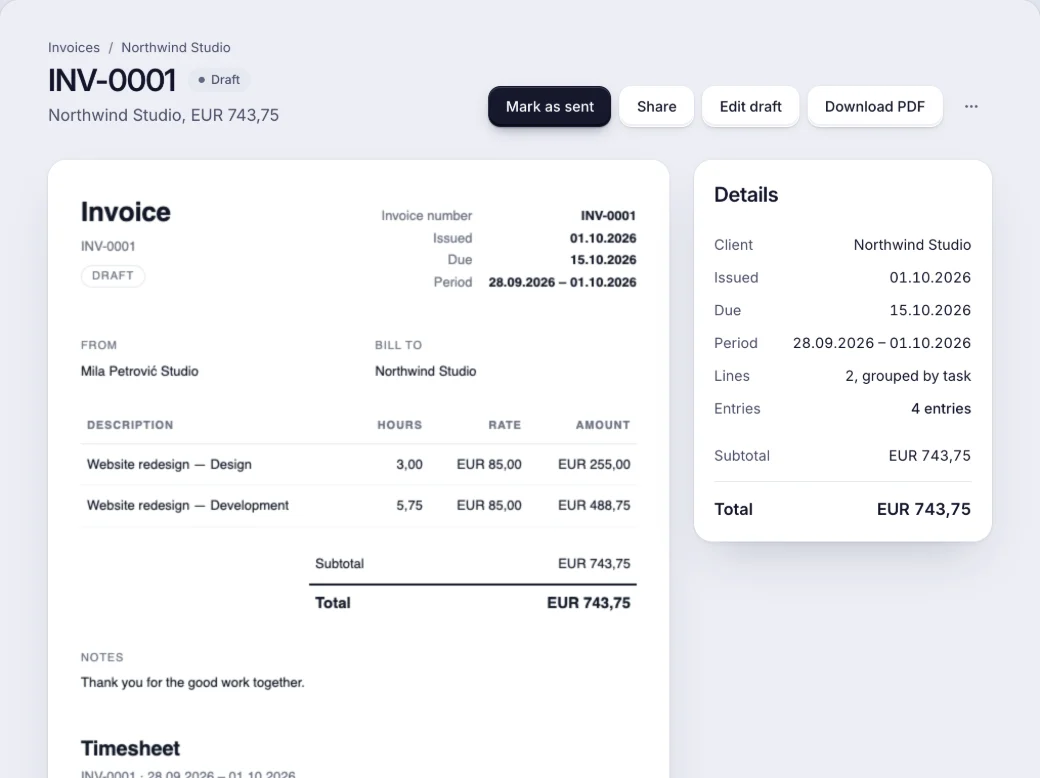Viewport: 1040px width, 778px height.
Task: Click the Details panel heading
Action: pyautogui.click(x=746, y=194)
